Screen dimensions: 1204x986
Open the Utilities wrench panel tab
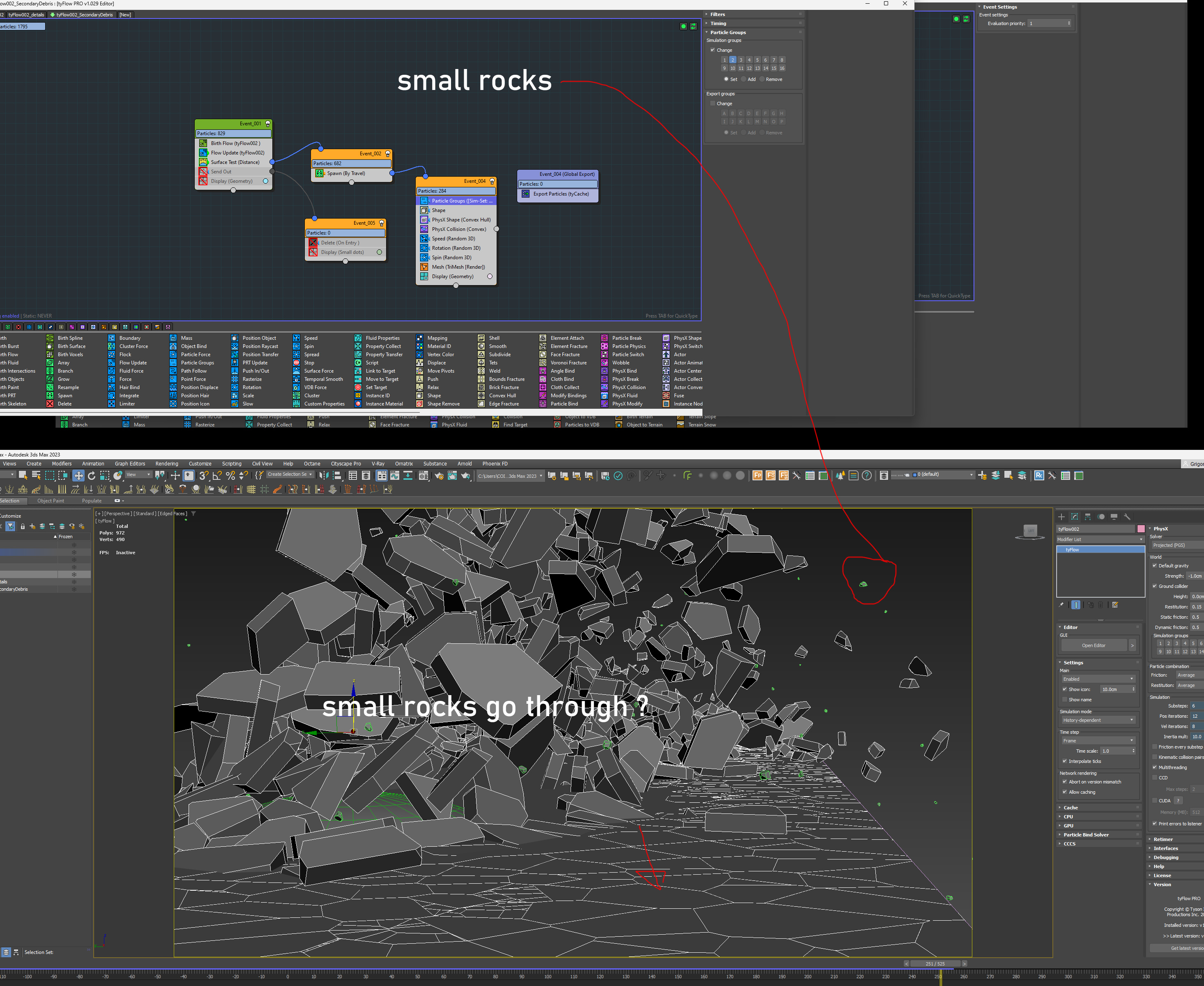point(1127,517)
